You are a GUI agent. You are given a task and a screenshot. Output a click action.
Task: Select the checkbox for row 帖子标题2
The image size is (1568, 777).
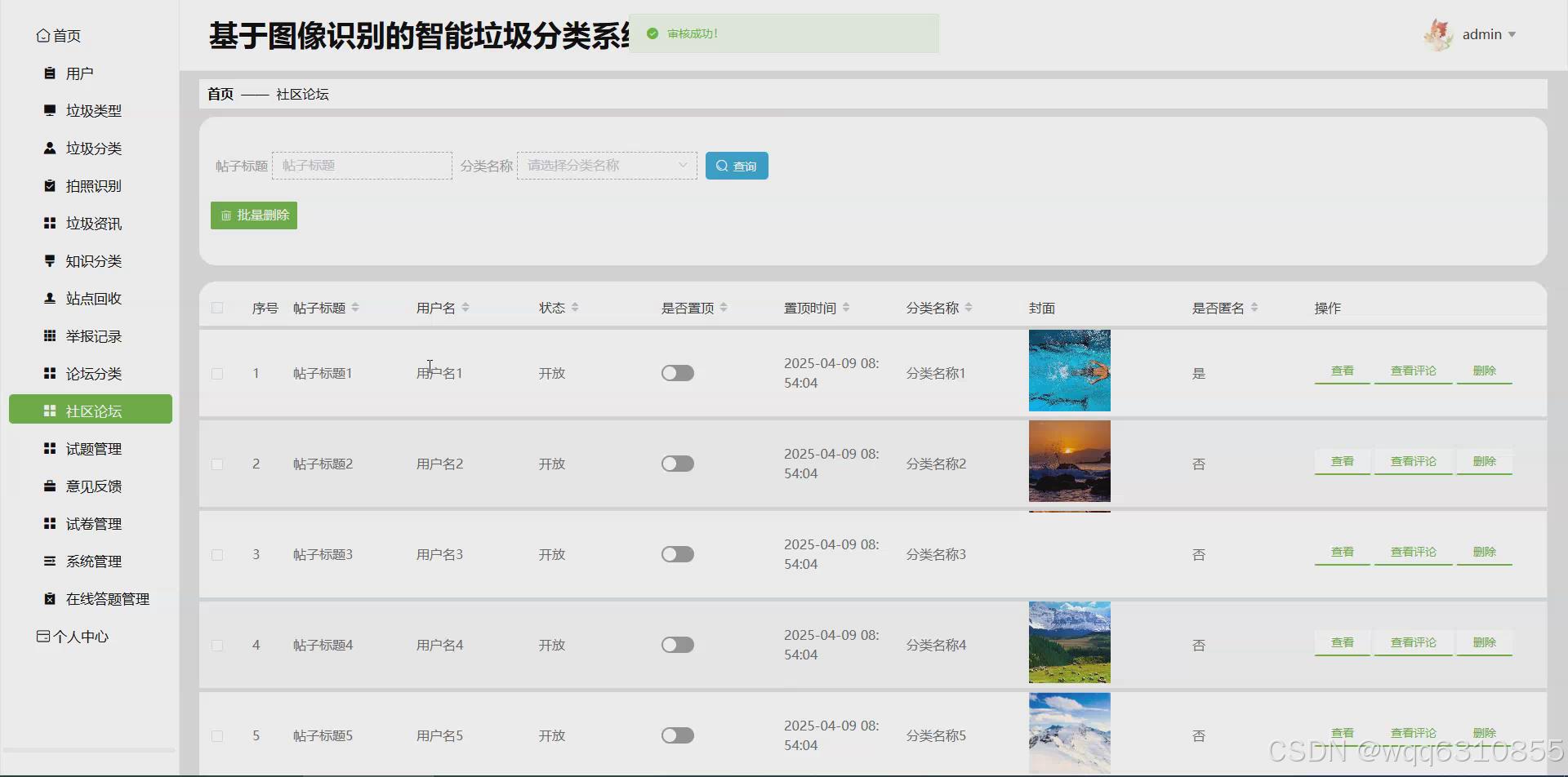pyautogui.click(x=217, y=464)
